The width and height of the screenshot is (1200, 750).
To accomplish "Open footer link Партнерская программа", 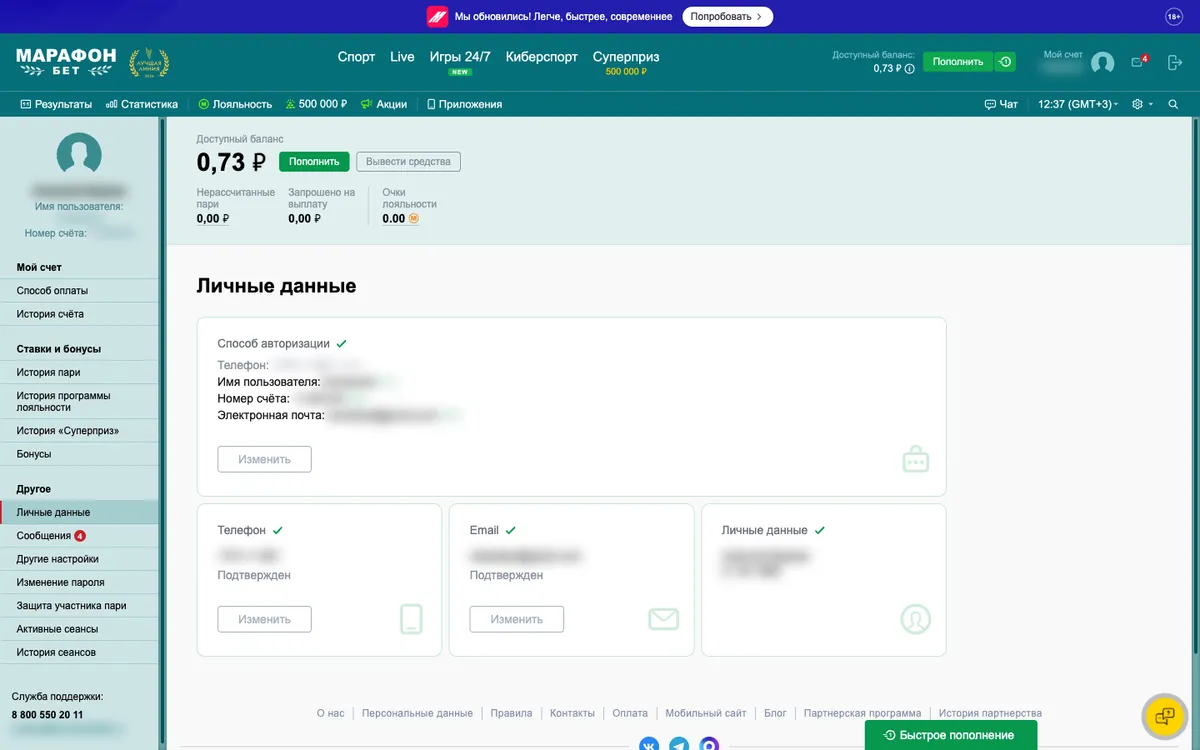I will 862,713.
